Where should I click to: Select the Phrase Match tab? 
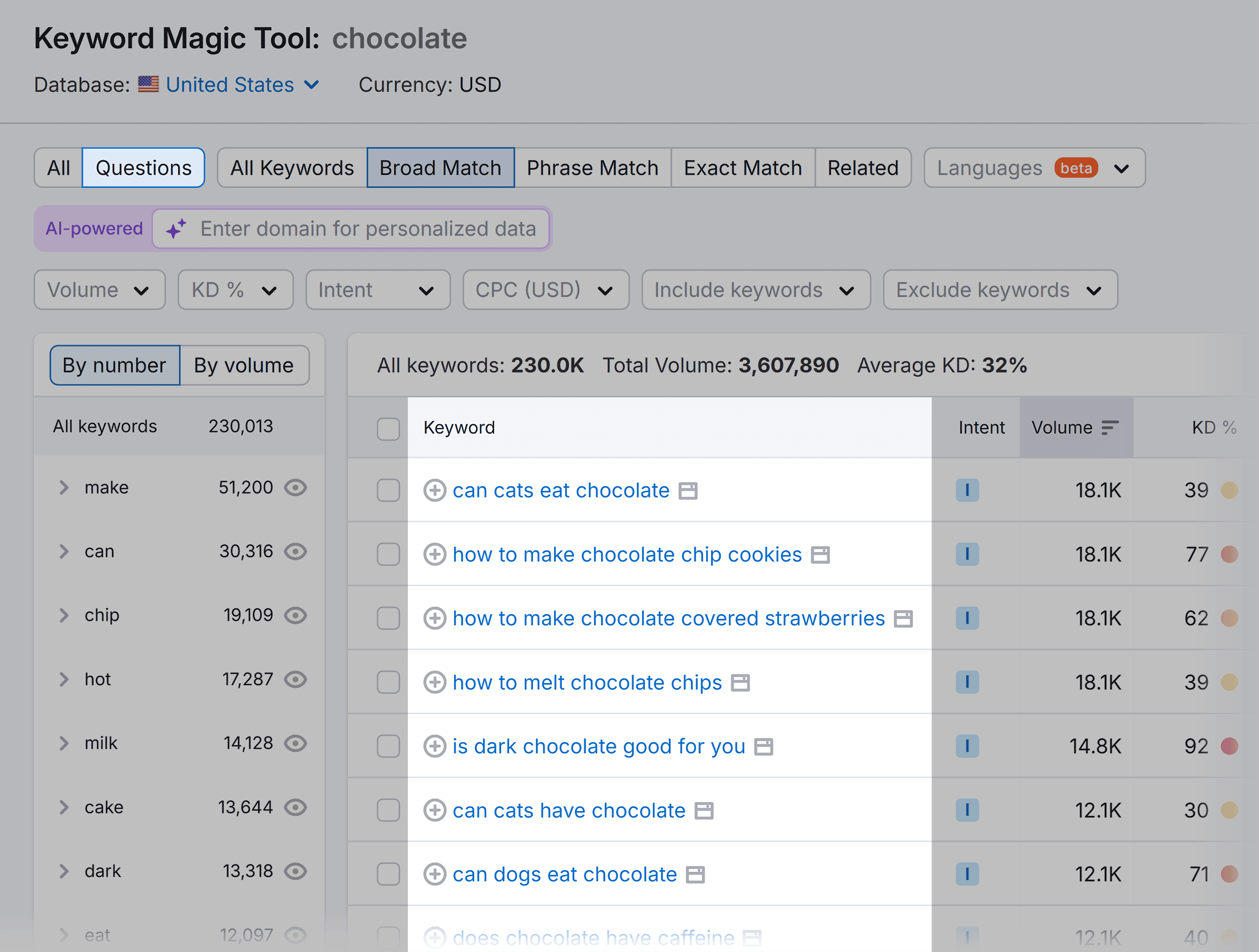(x=593, y=168)
